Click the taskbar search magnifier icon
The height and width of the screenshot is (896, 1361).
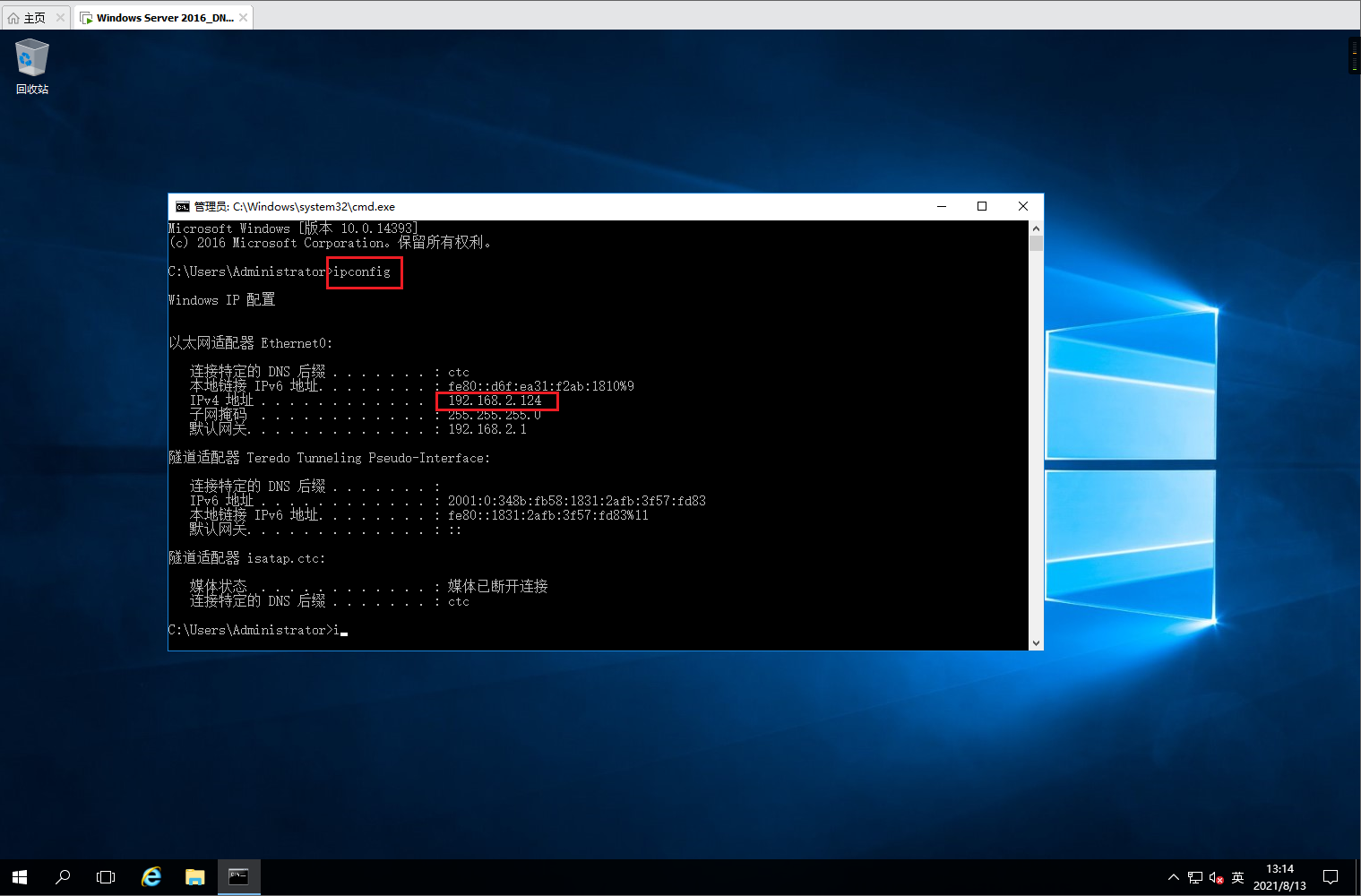(63, 877)
